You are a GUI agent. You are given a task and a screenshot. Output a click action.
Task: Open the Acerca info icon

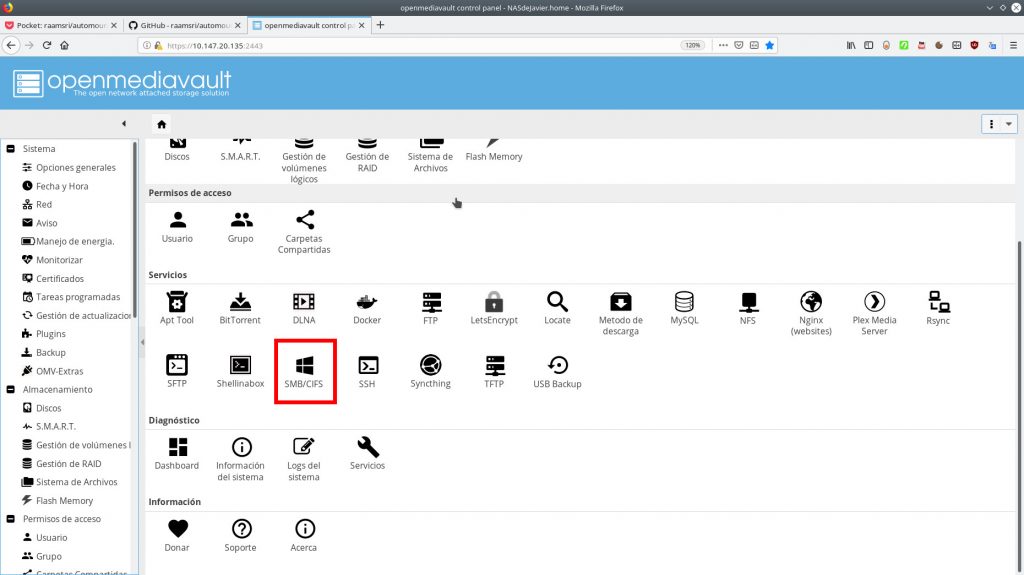[304, 535]
